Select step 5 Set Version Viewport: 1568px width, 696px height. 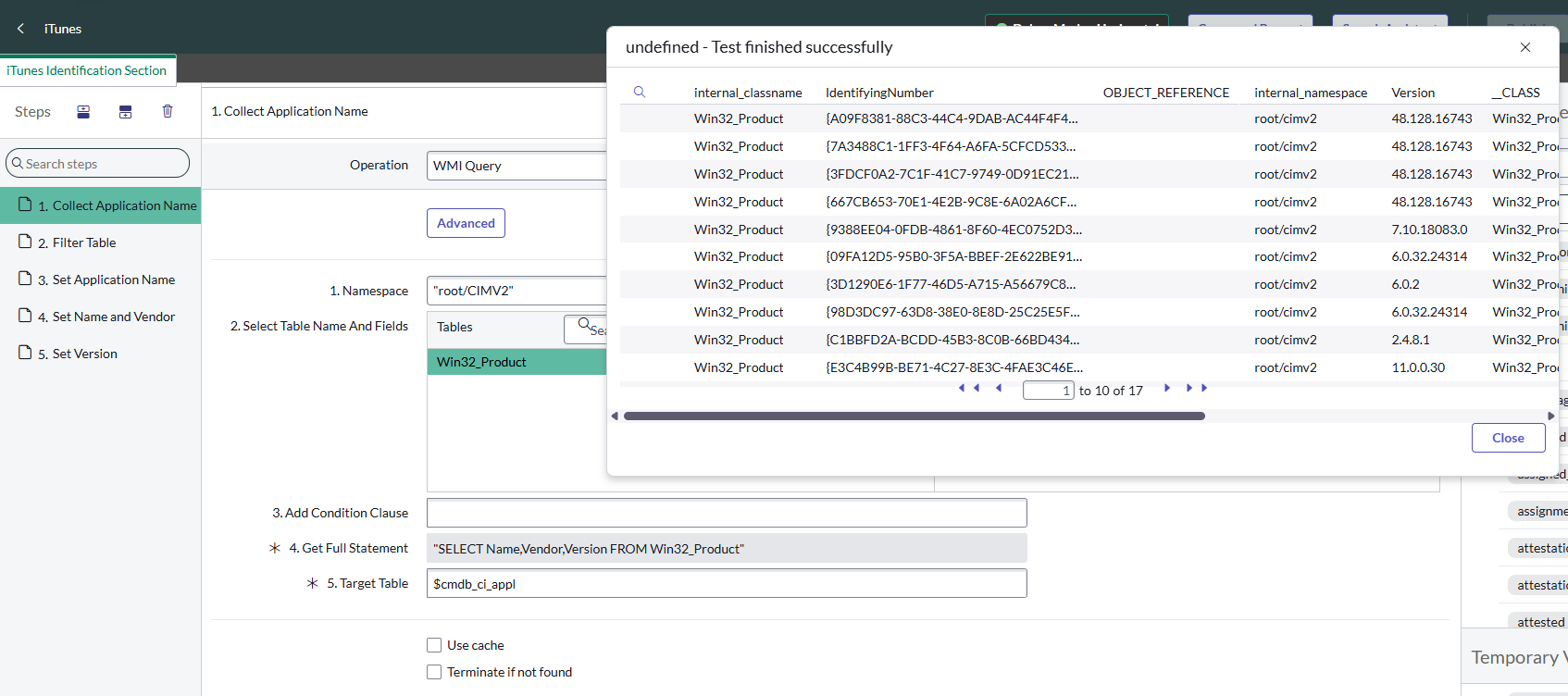(101, 354)
